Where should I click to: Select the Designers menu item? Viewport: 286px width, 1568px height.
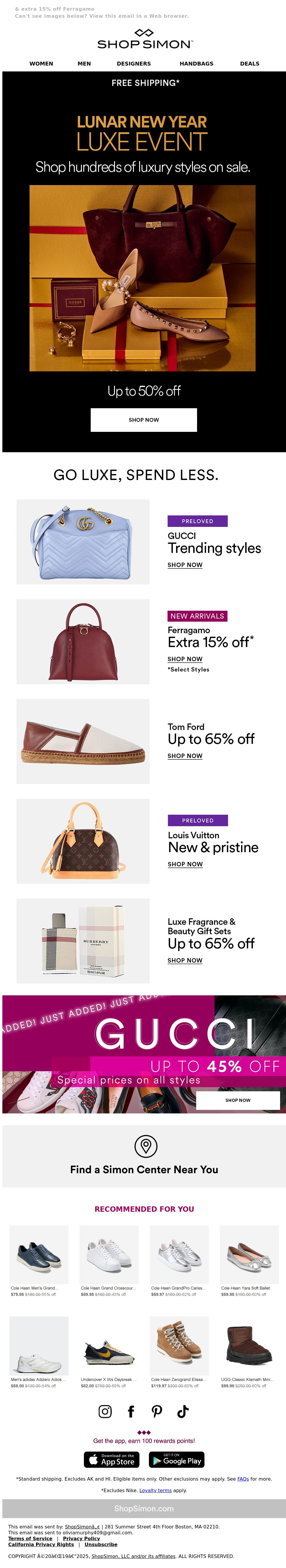click(134, 63)
